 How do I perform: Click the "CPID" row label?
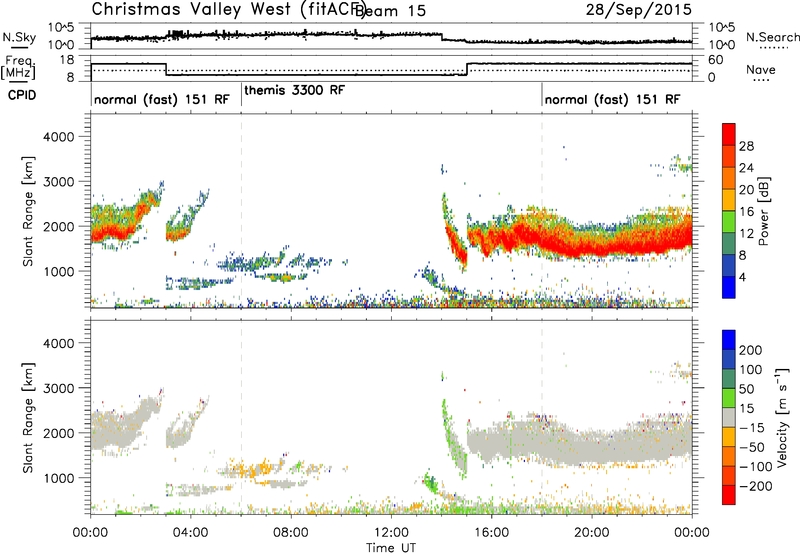(22, 95)
